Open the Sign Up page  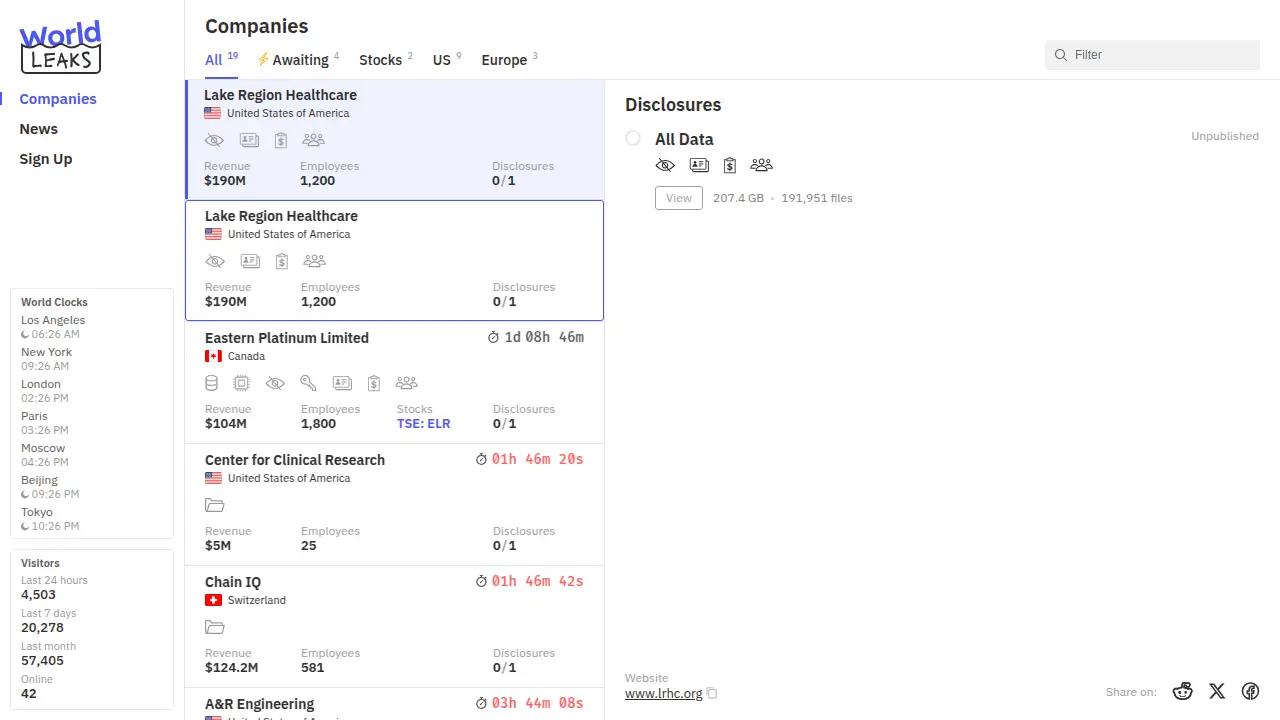point(46,159)
